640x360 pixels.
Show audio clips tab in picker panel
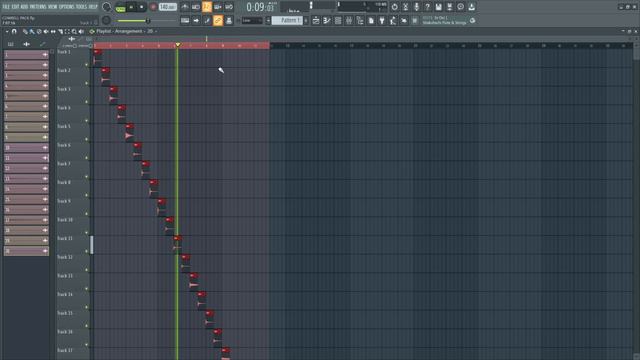pos(27,44)
